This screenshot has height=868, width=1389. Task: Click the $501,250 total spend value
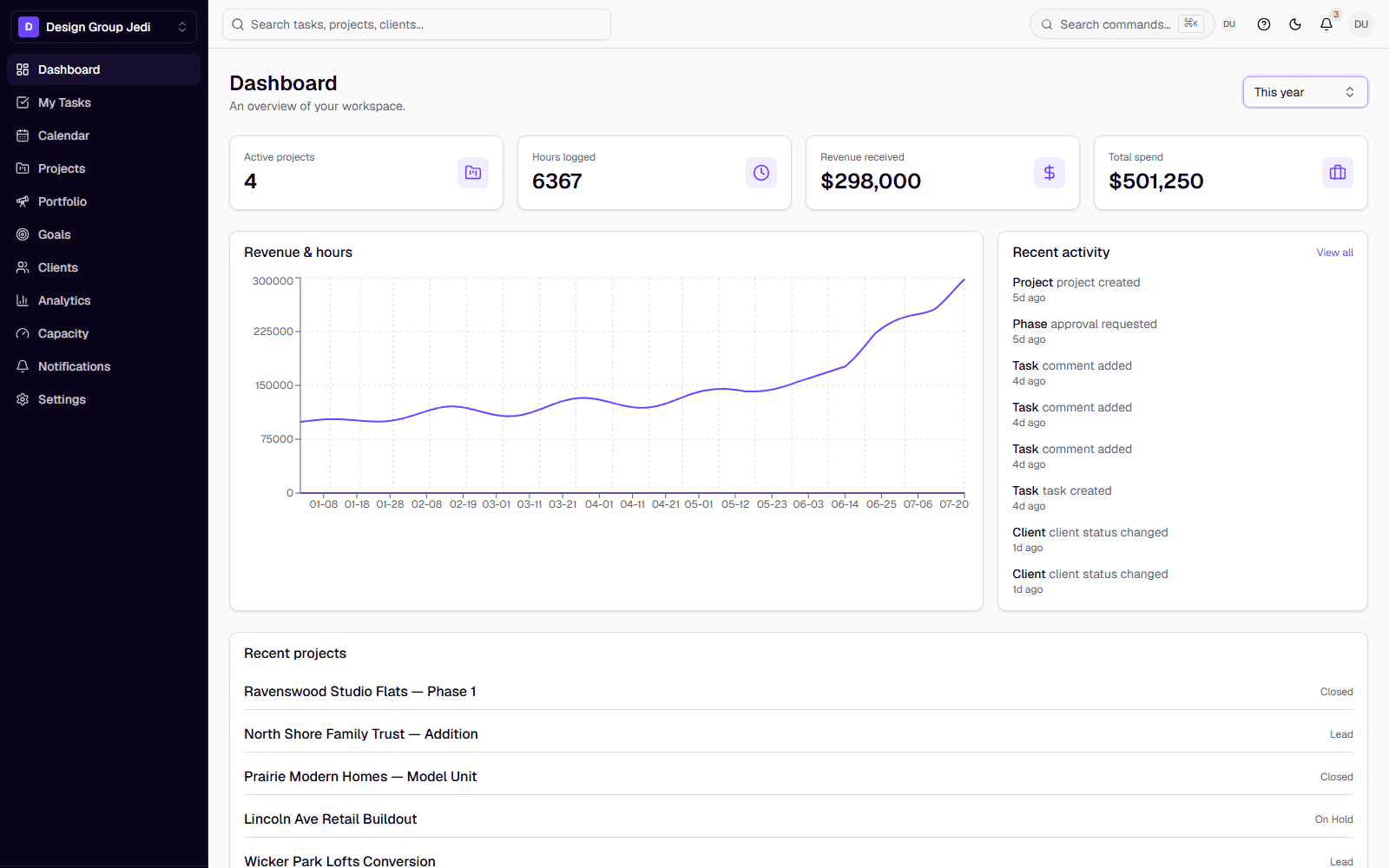point(1156,181)
